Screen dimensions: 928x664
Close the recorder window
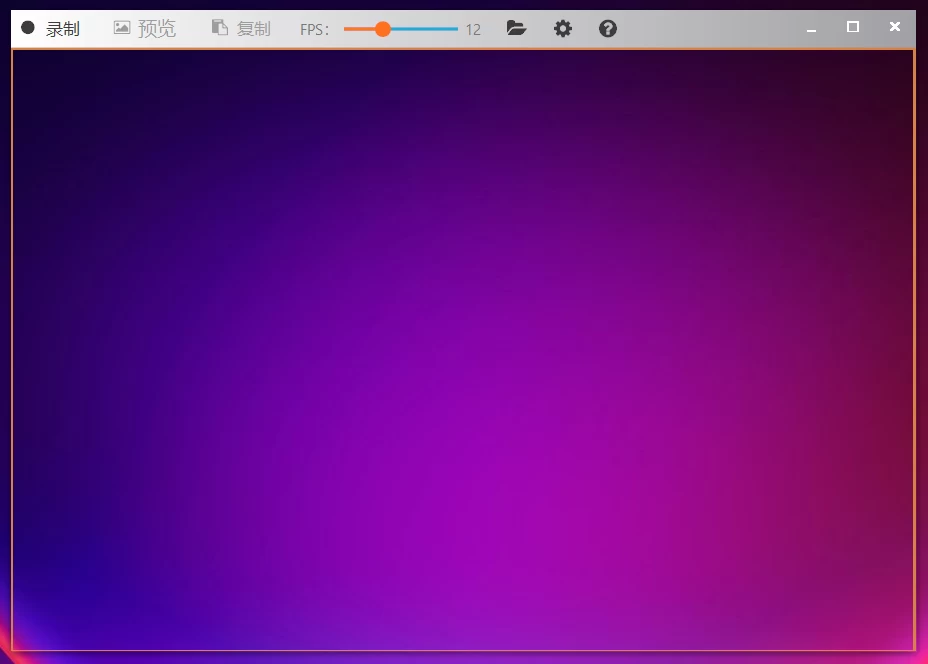click(895, 27)
